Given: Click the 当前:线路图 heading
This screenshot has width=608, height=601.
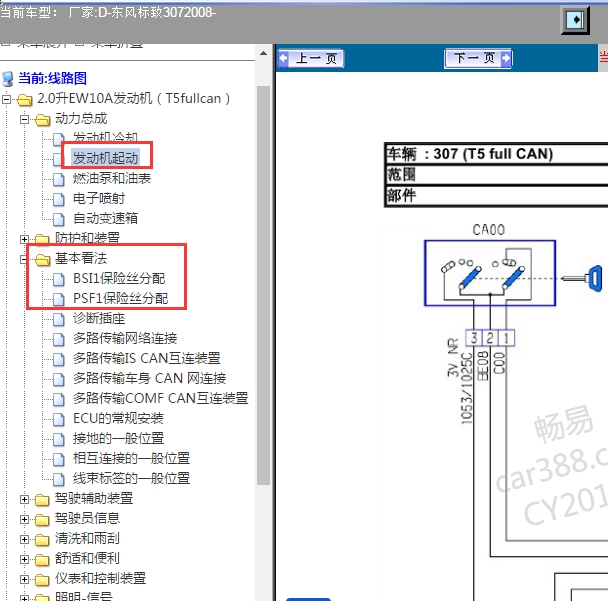Looking at the screenshot, I should tap(52, 78).
